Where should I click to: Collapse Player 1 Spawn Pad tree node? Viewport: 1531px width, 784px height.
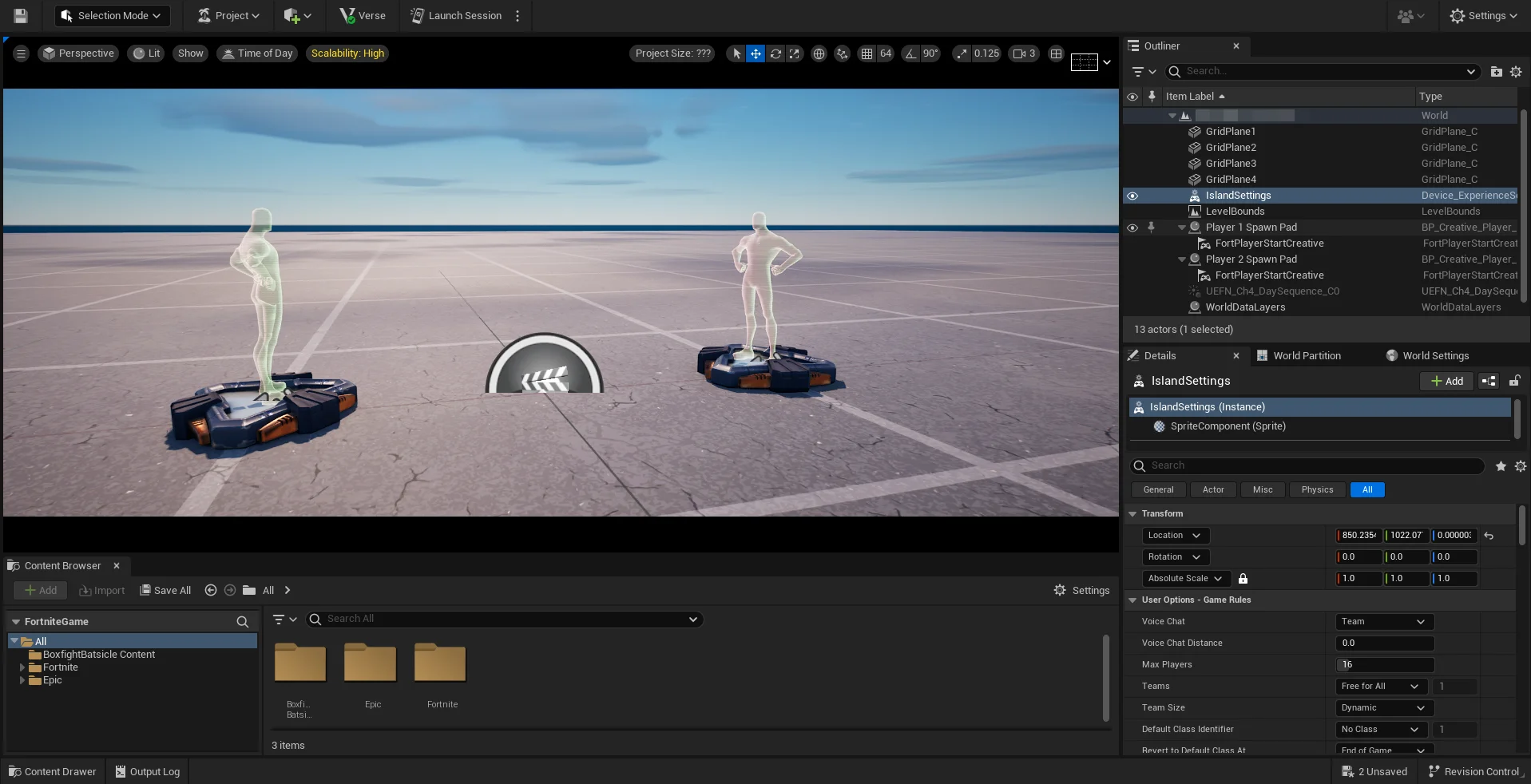click(x=1182, y=228)
